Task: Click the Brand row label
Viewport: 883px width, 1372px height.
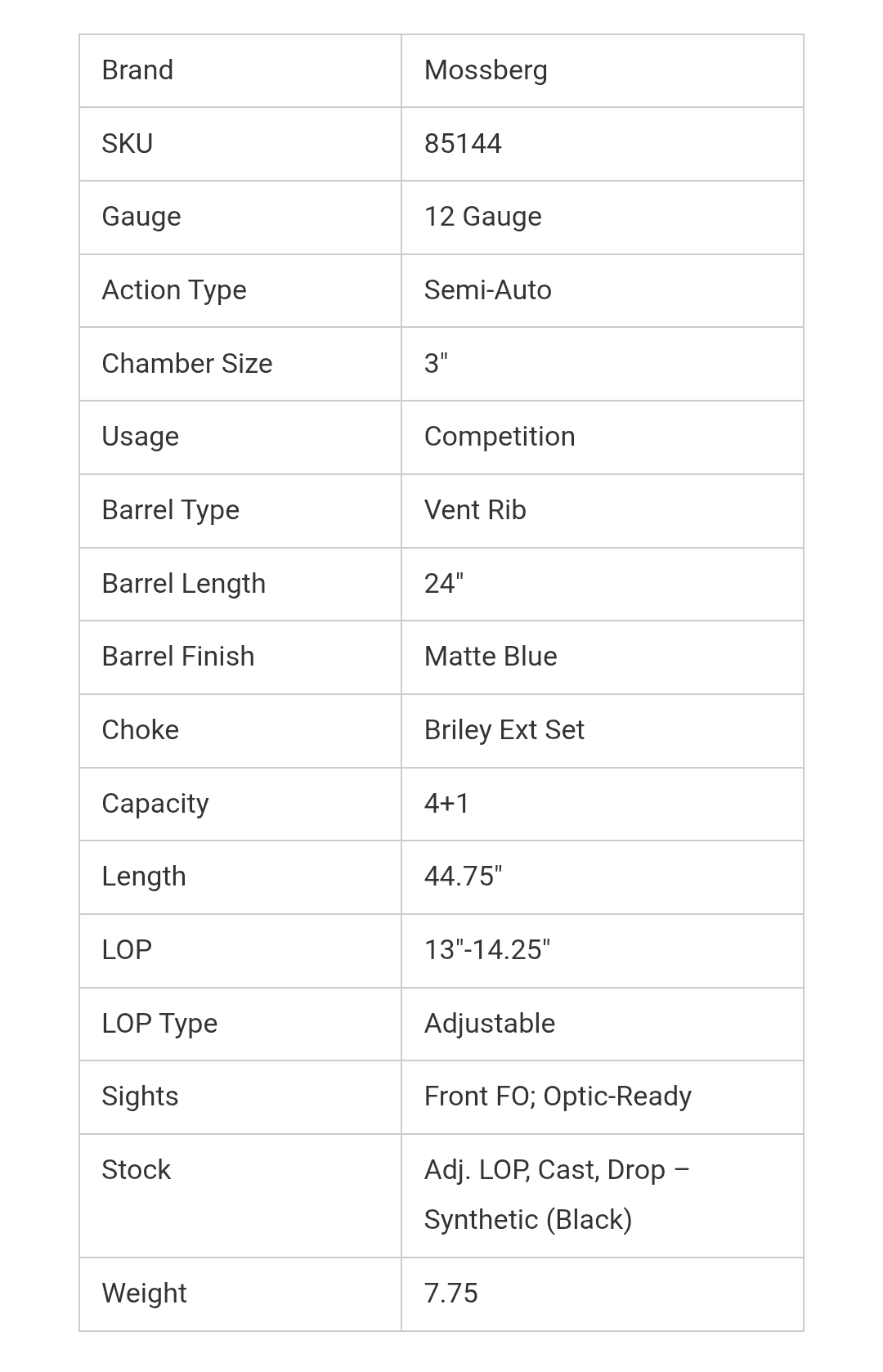Action: point(137,70)
